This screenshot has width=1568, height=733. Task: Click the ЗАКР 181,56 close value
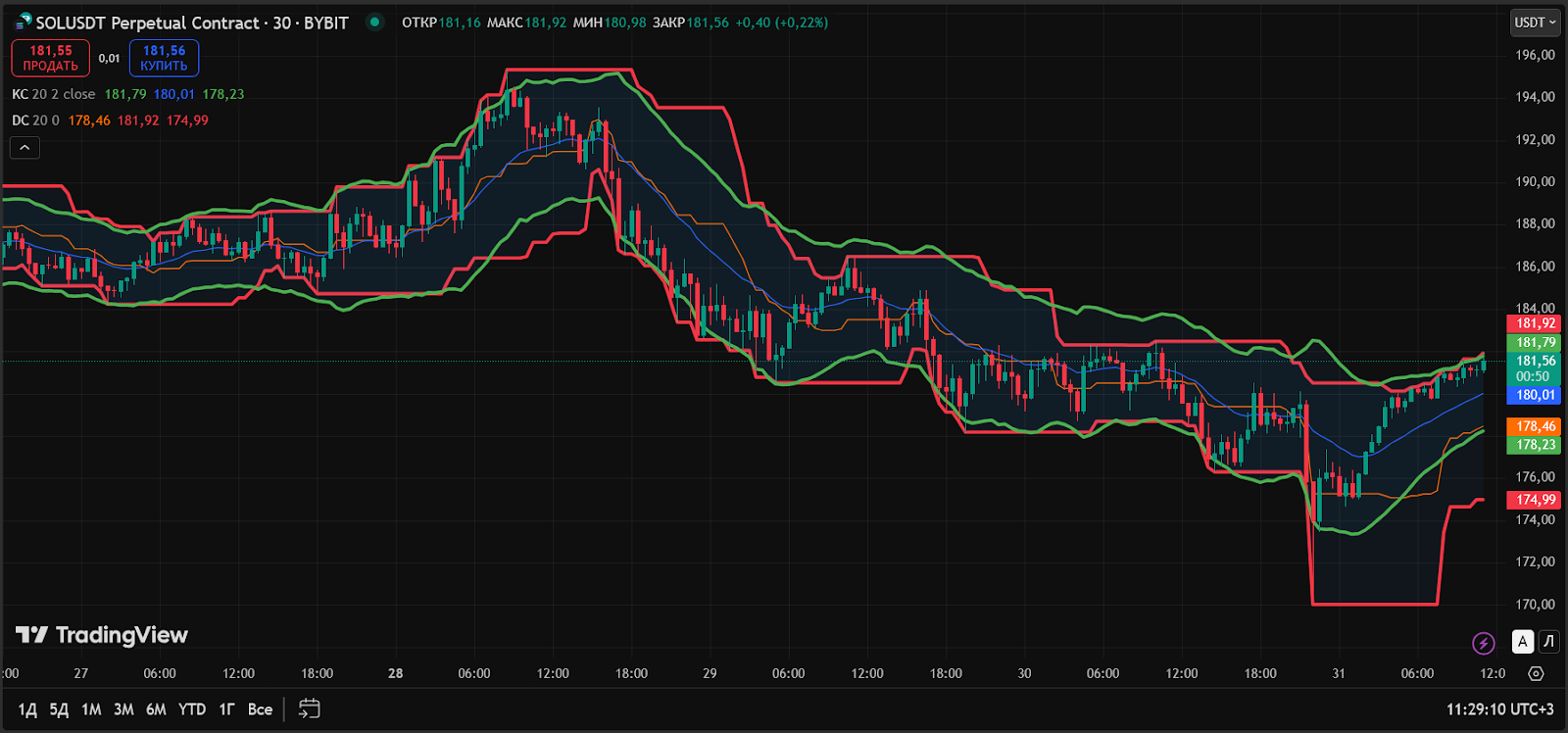click(x=691, y=23)
